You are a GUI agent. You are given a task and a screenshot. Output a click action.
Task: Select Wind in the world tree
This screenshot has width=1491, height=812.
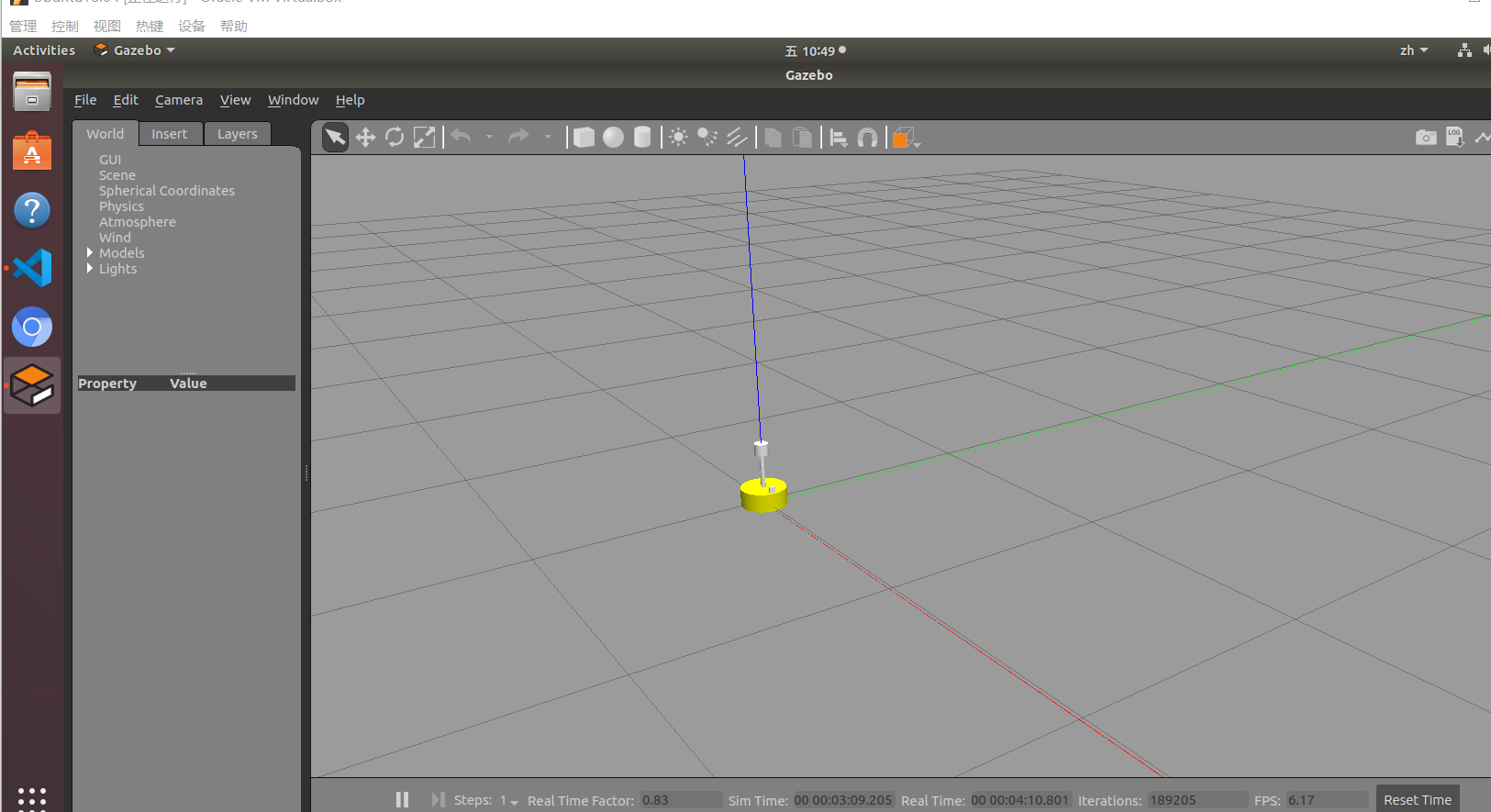(x=116, y=238)
